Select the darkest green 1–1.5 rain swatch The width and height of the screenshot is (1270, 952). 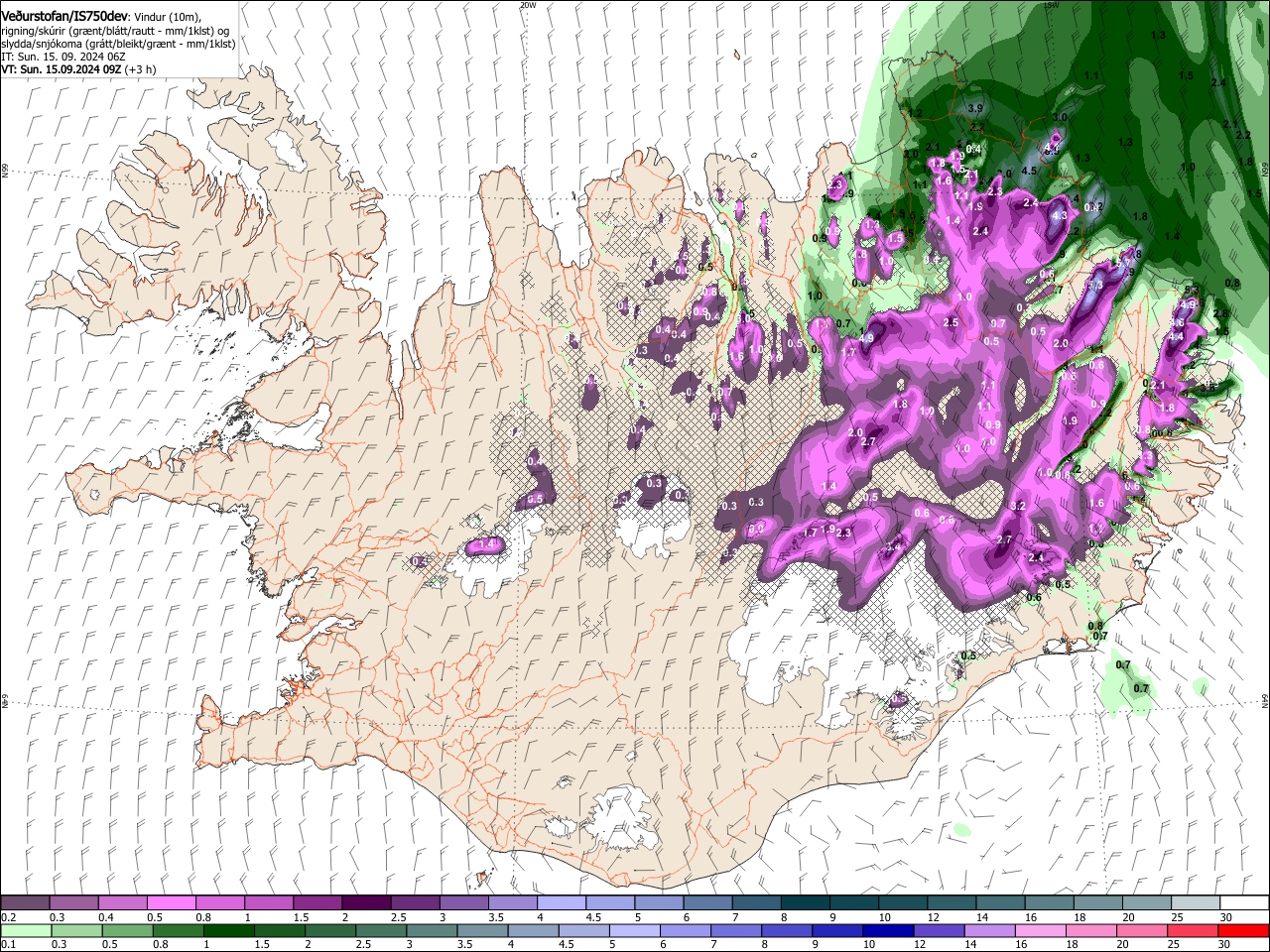[x=228, y=930]
